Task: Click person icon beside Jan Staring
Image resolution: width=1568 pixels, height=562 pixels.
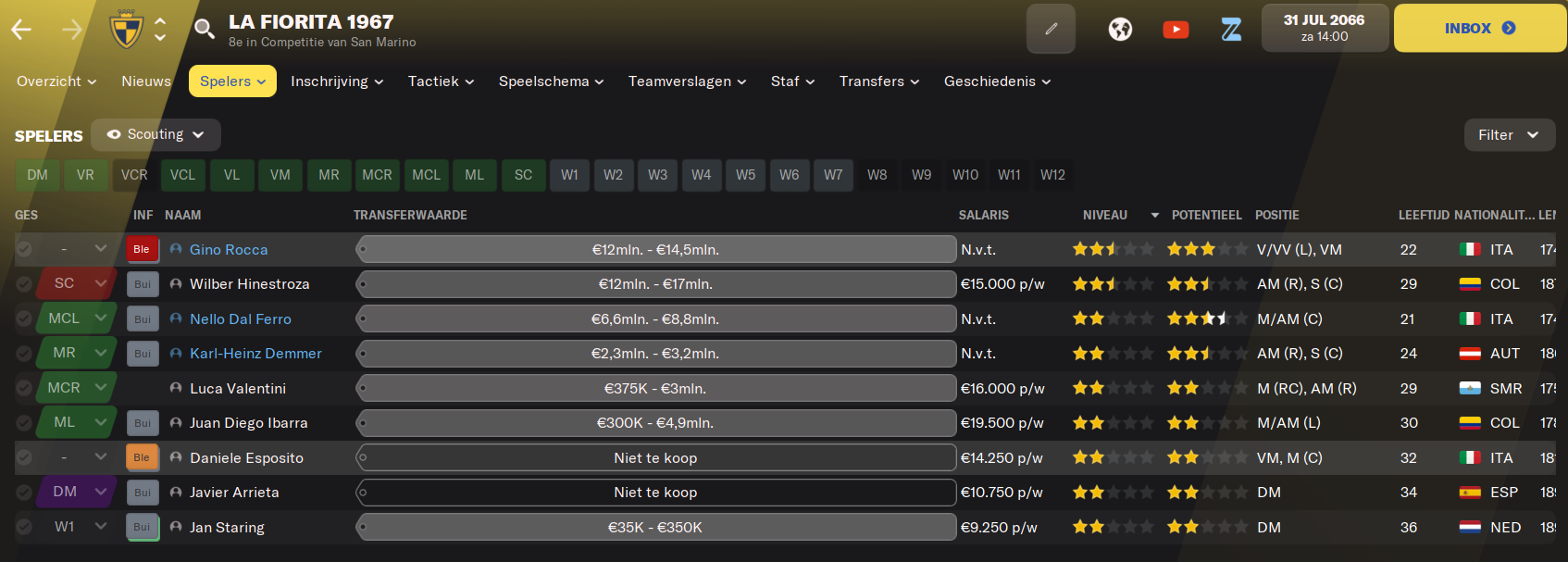Action: 176,527
